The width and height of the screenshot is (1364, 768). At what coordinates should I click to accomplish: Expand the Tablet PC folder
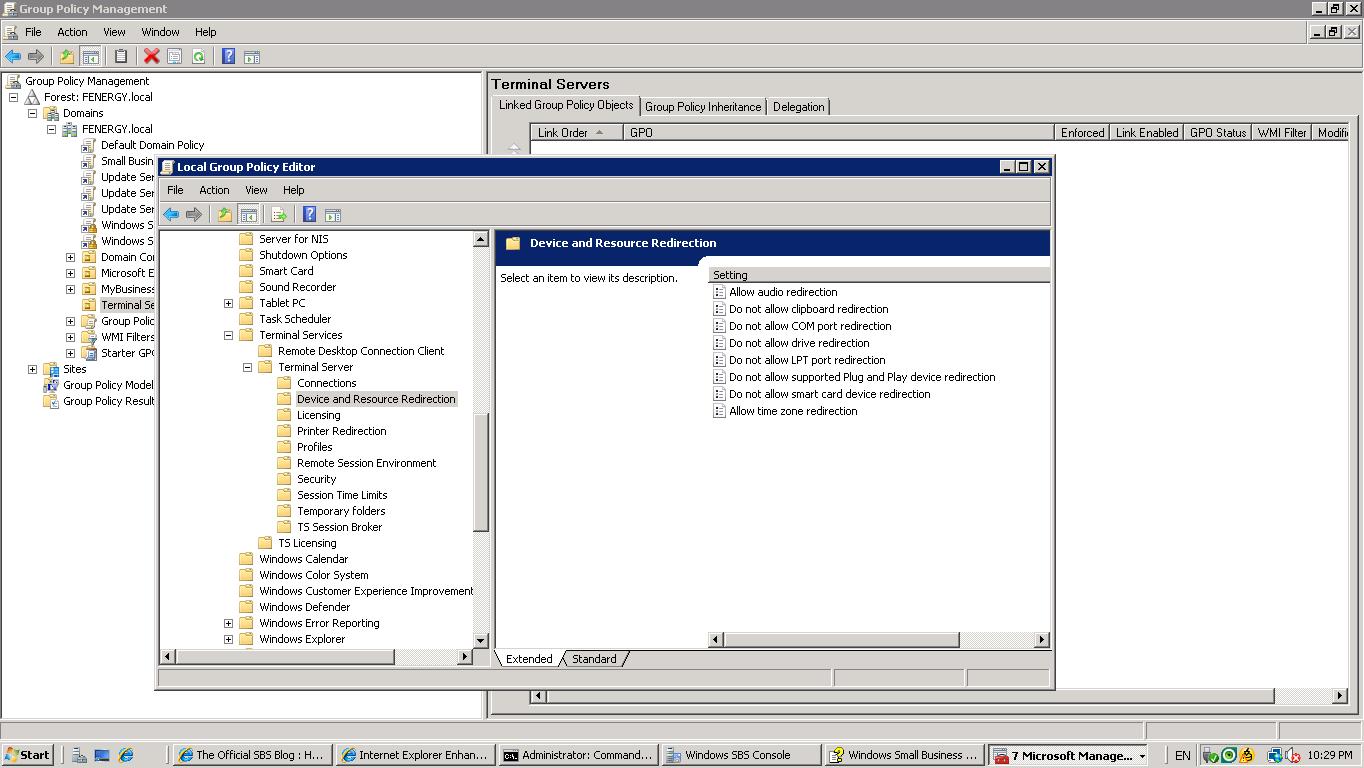coord(229,303)
